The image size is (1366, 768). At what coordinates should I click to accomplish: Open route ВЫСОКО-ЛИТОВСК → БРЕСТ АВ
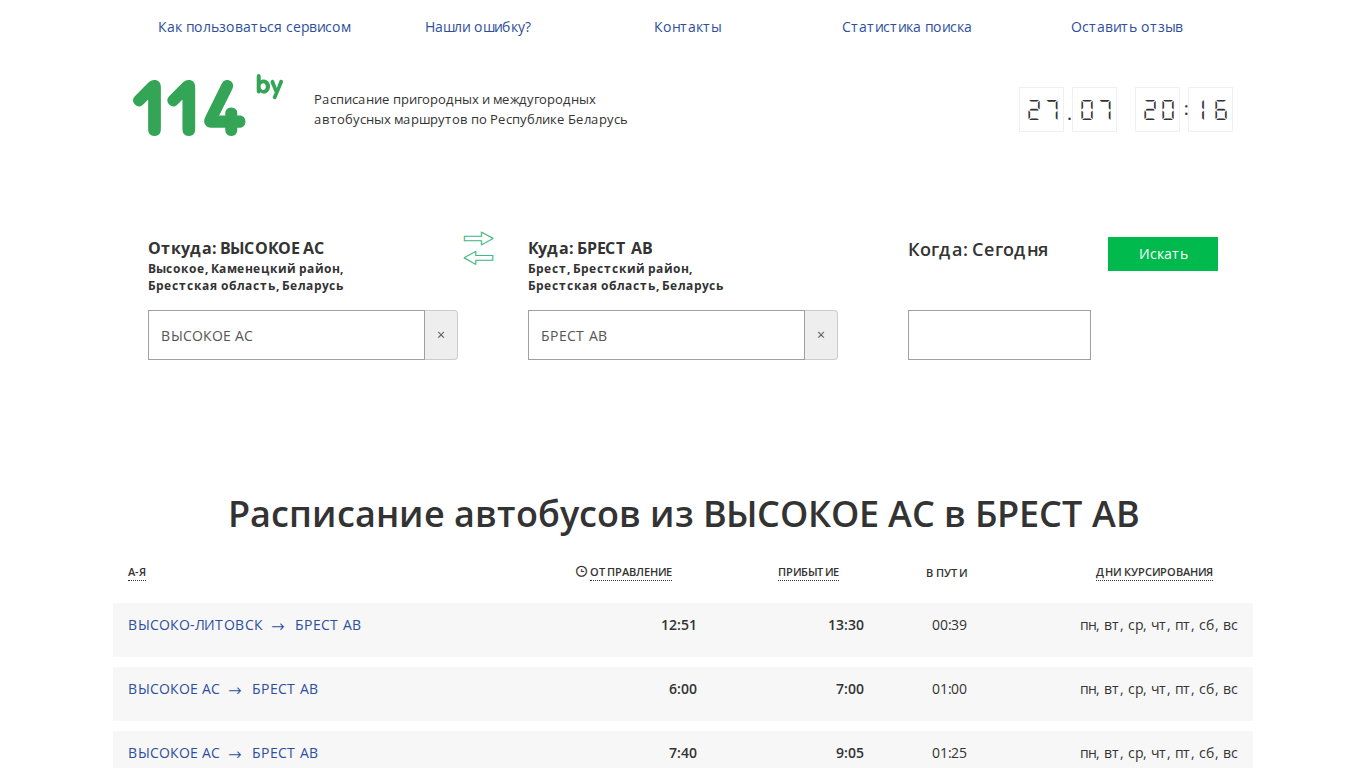[245, 625]
